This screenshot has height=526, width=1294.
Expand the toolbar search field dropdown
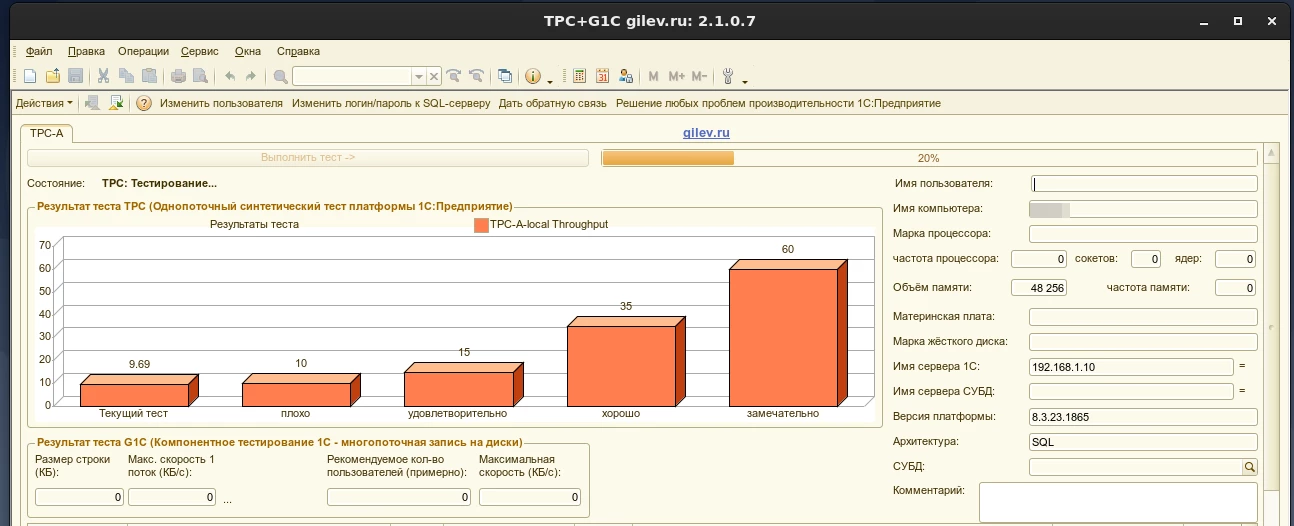click(x=419, y=76)
